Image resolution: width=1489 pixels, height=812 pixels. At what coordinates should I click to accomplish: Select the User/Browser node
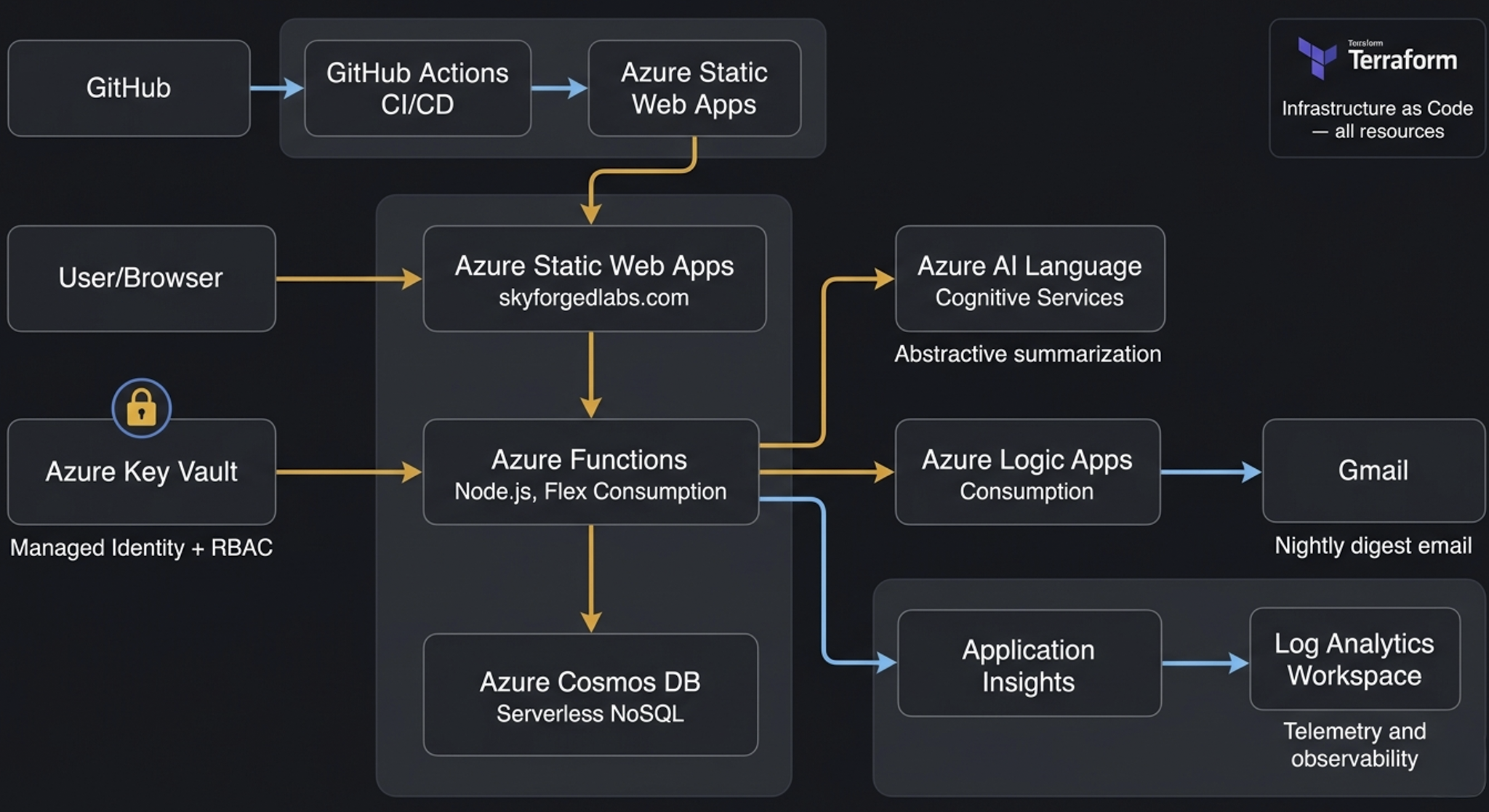point(141,278)
